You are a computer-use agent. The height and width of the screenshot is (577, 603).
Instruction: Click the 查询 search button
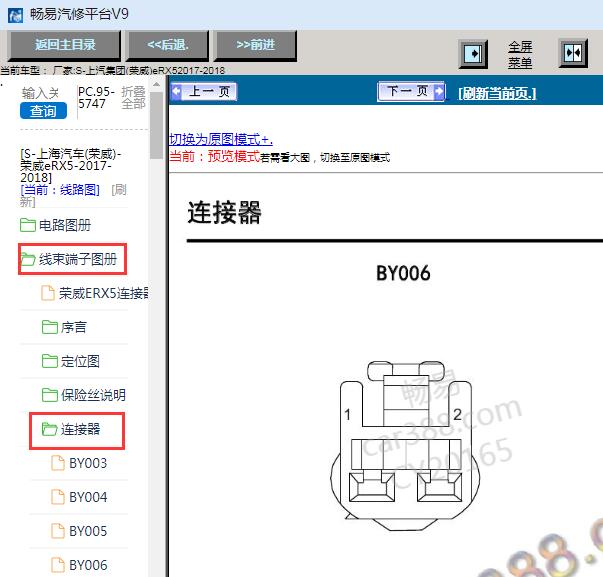point(43,111)
